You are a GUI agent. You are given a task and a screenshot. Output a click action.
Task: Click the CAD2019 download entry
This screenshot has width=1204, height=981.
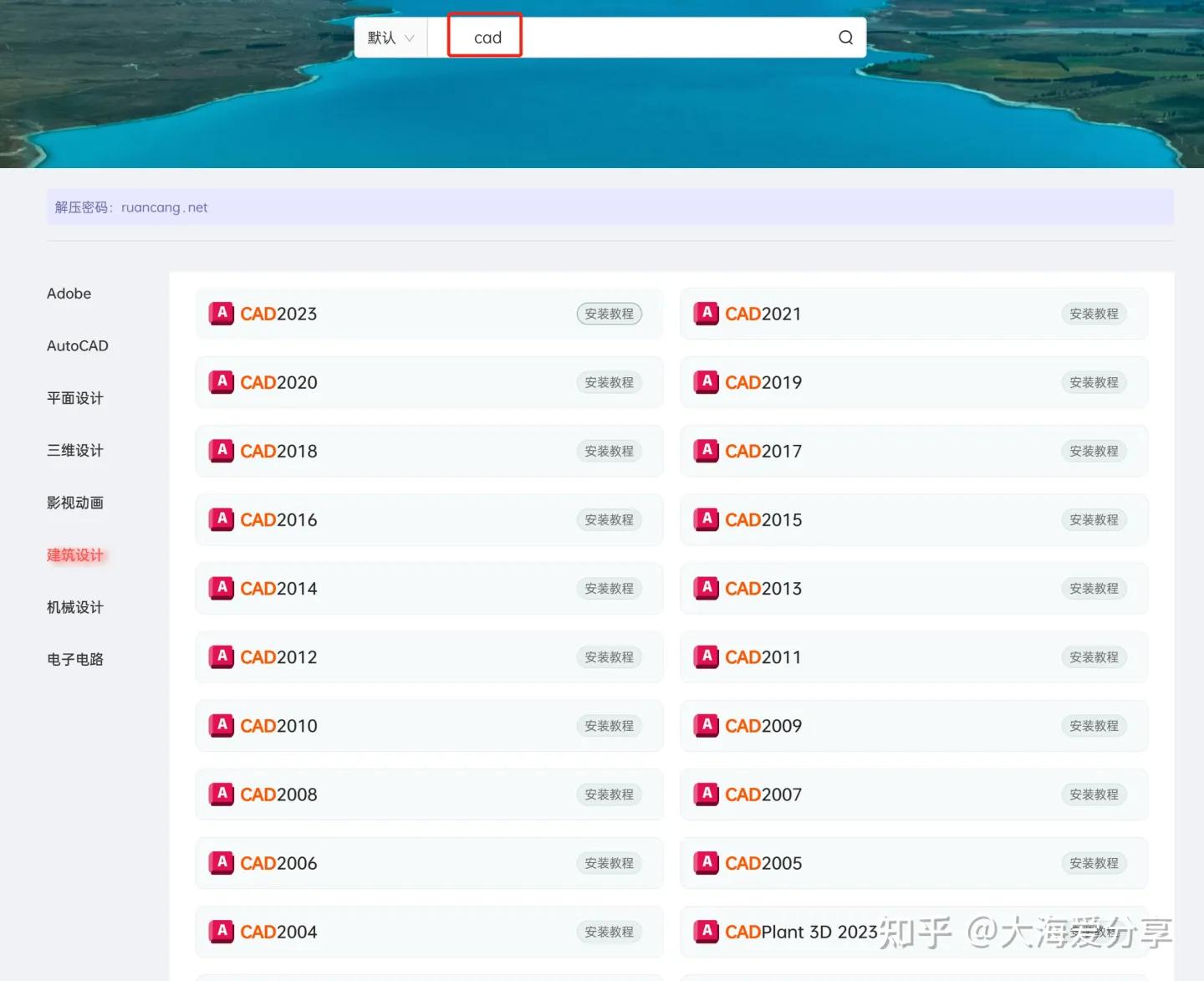click(914, 382)
